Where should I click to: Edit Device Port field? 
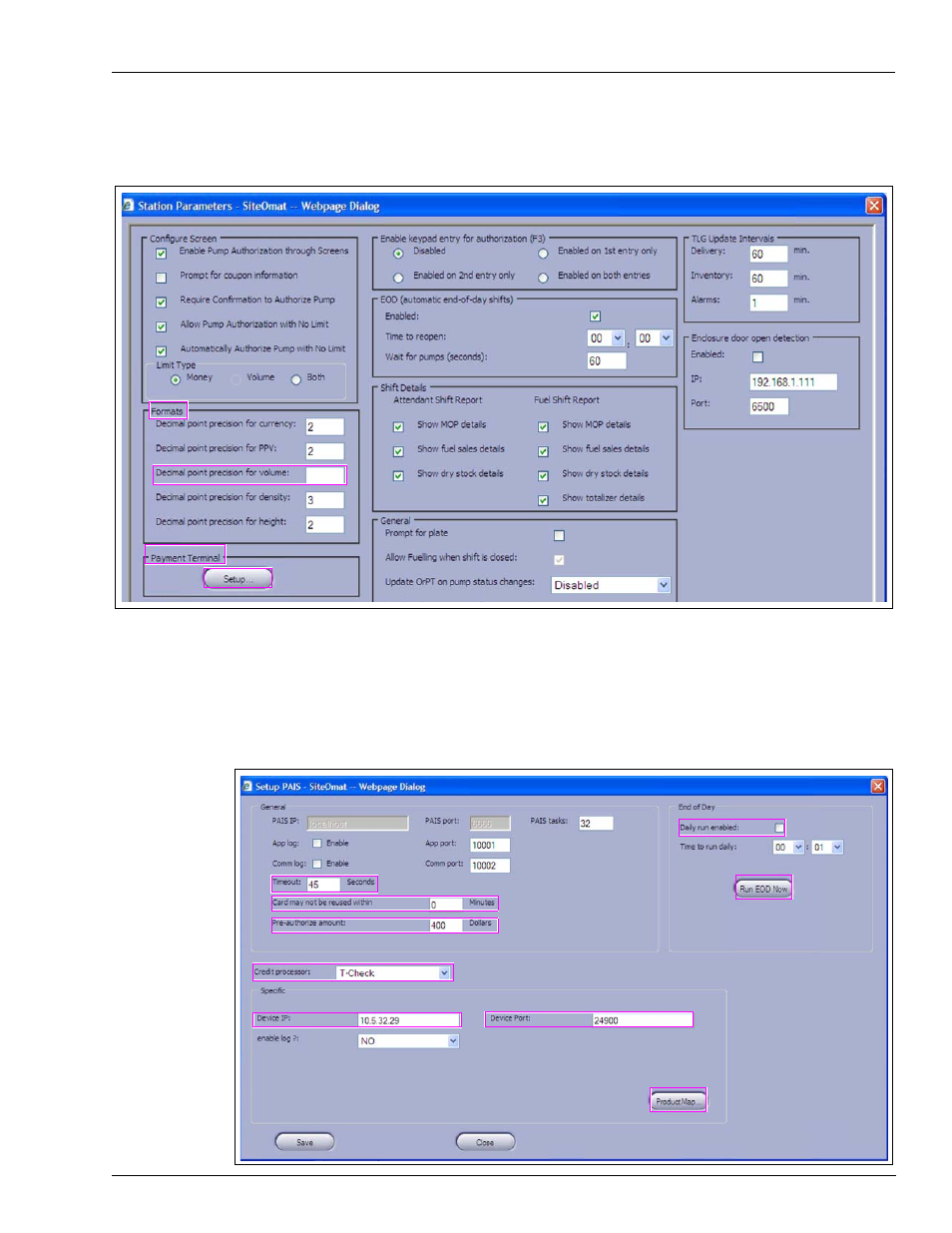(x=642, y=1020)
